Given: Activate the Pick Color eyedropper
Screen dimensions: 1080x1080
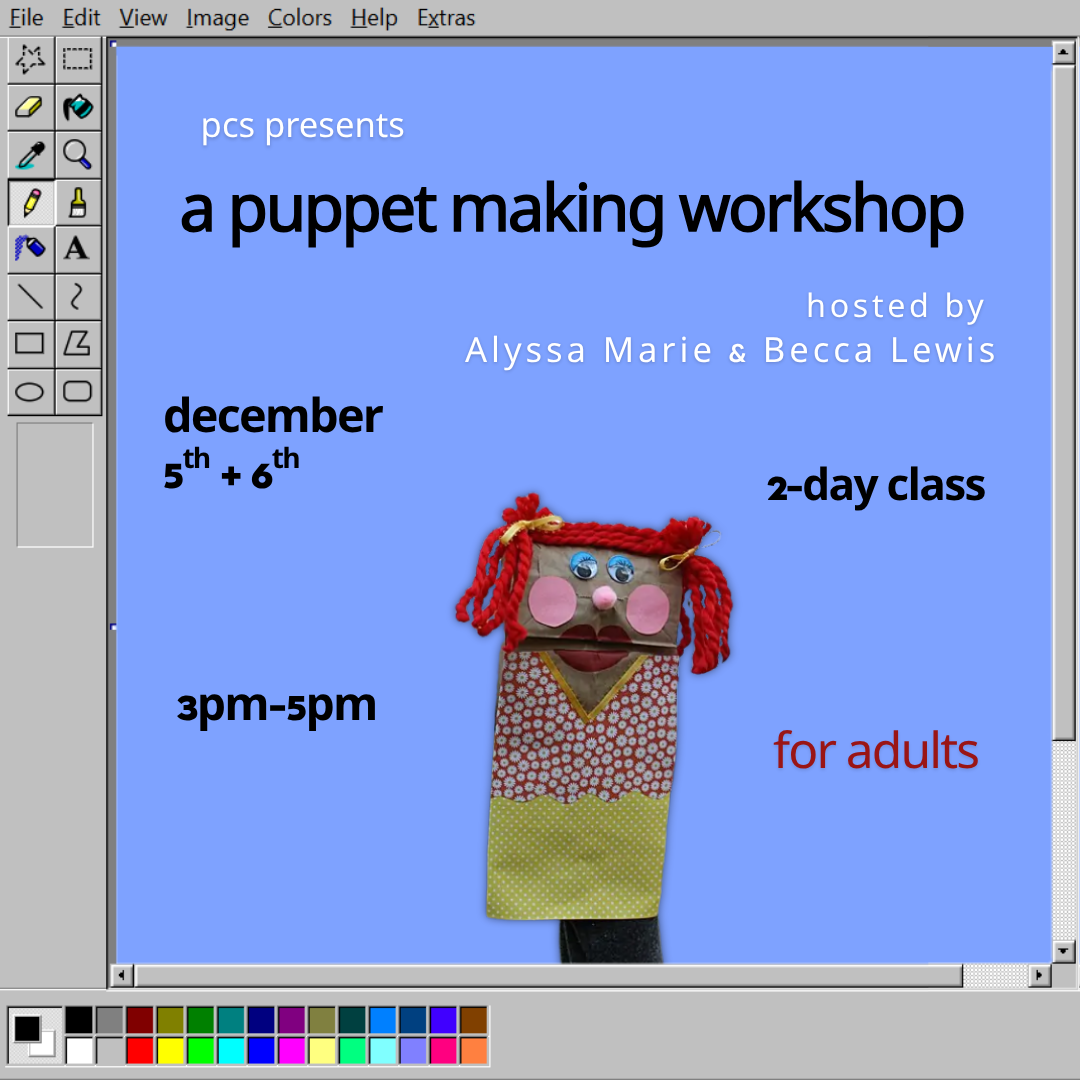Looking at the screenshot, I should pos(31,155).
